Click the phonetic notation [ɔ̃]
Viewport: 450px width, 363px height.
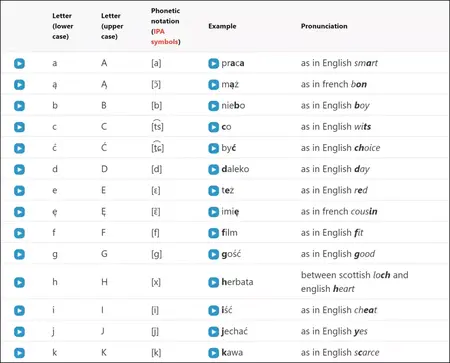156,84
